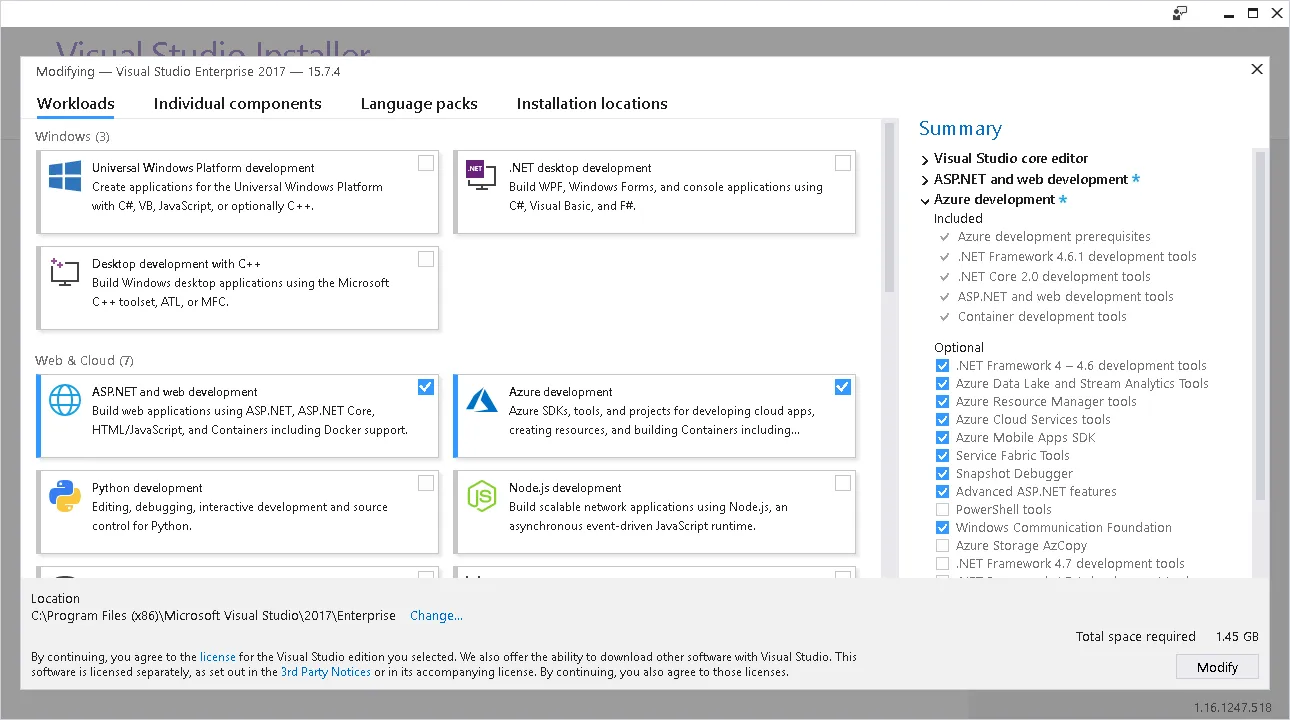Close the Modifying dialog with the X
Screen dimensions: 1290x720
(1257, 69)
